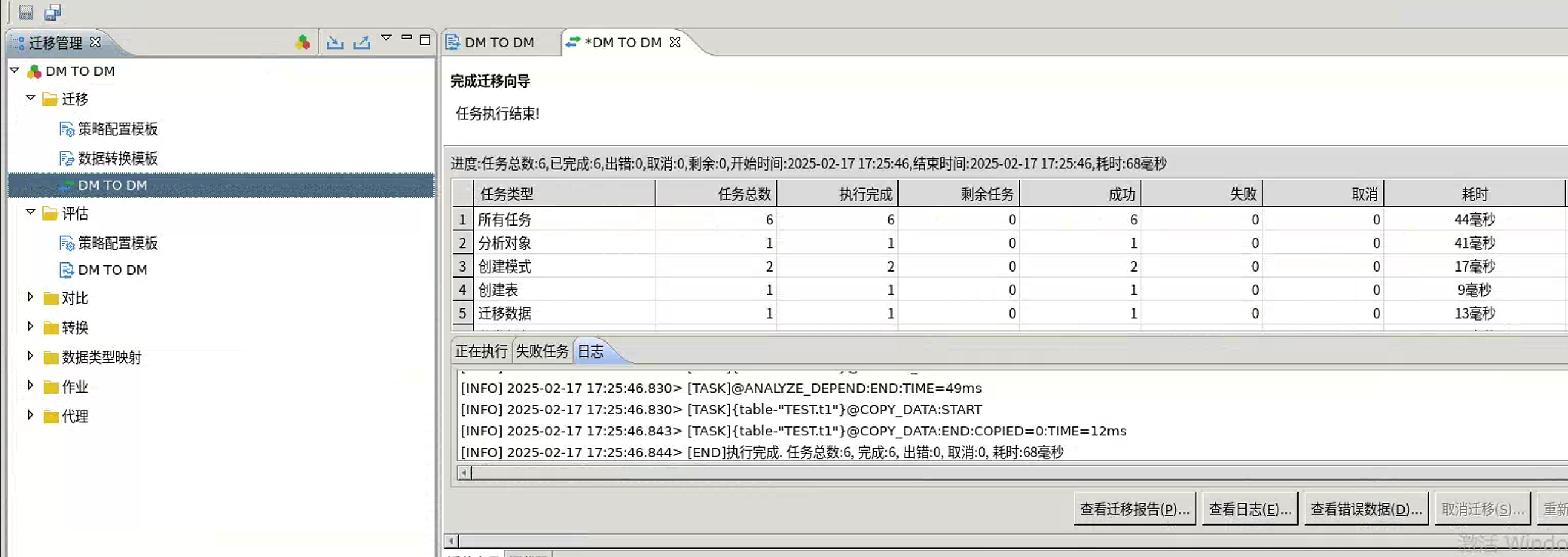The width and height of the screenshot is (1568, 557).
Task: Click the 转换 folder icon
Action: (50, 328)
